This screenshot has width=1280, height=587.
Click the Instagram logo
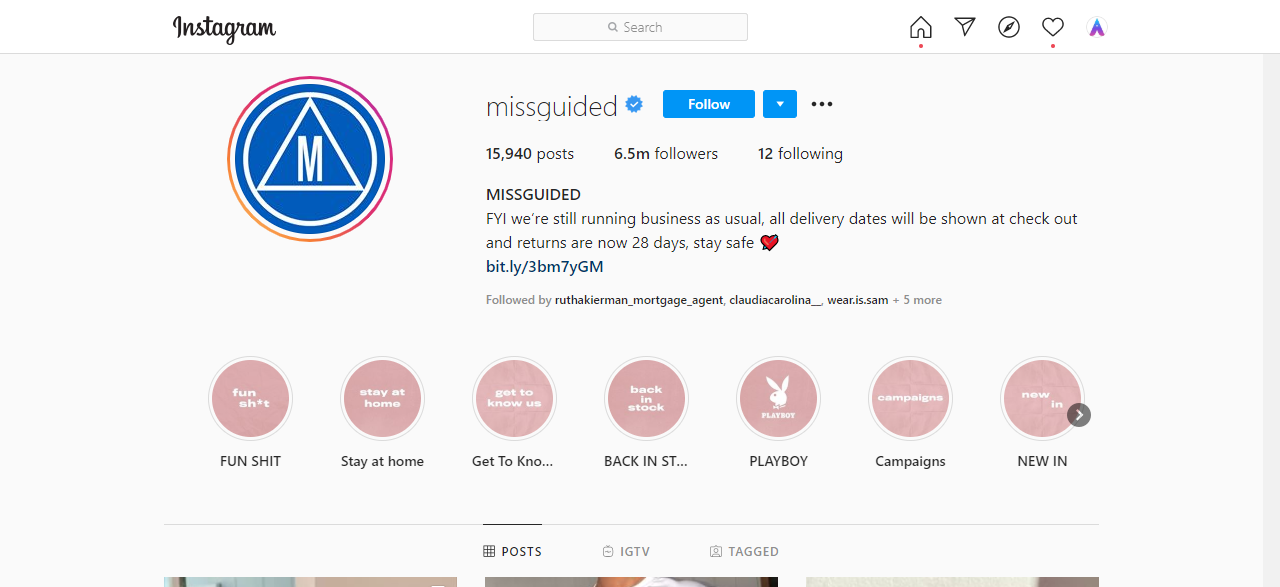[224, 28]
